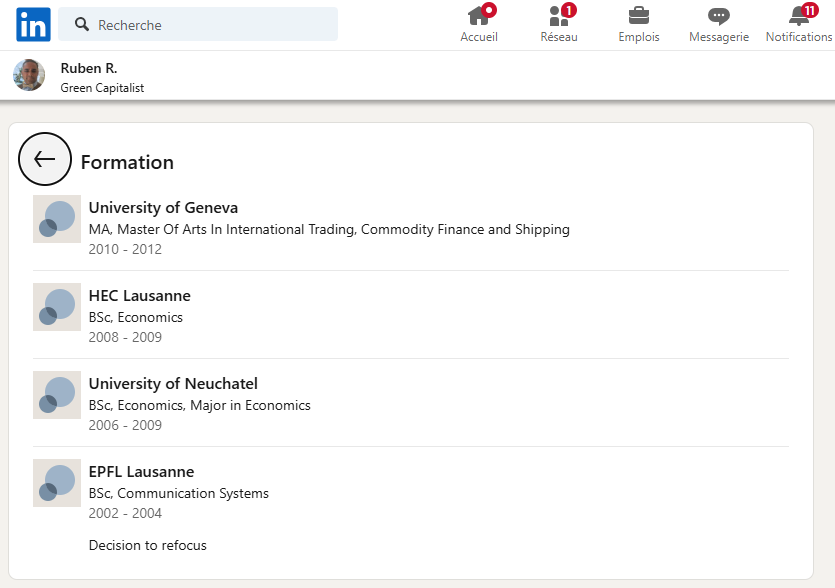This screenshot has width=835, height=588.
Task: Open University of Neuchatel entry title
Action: 173,383
